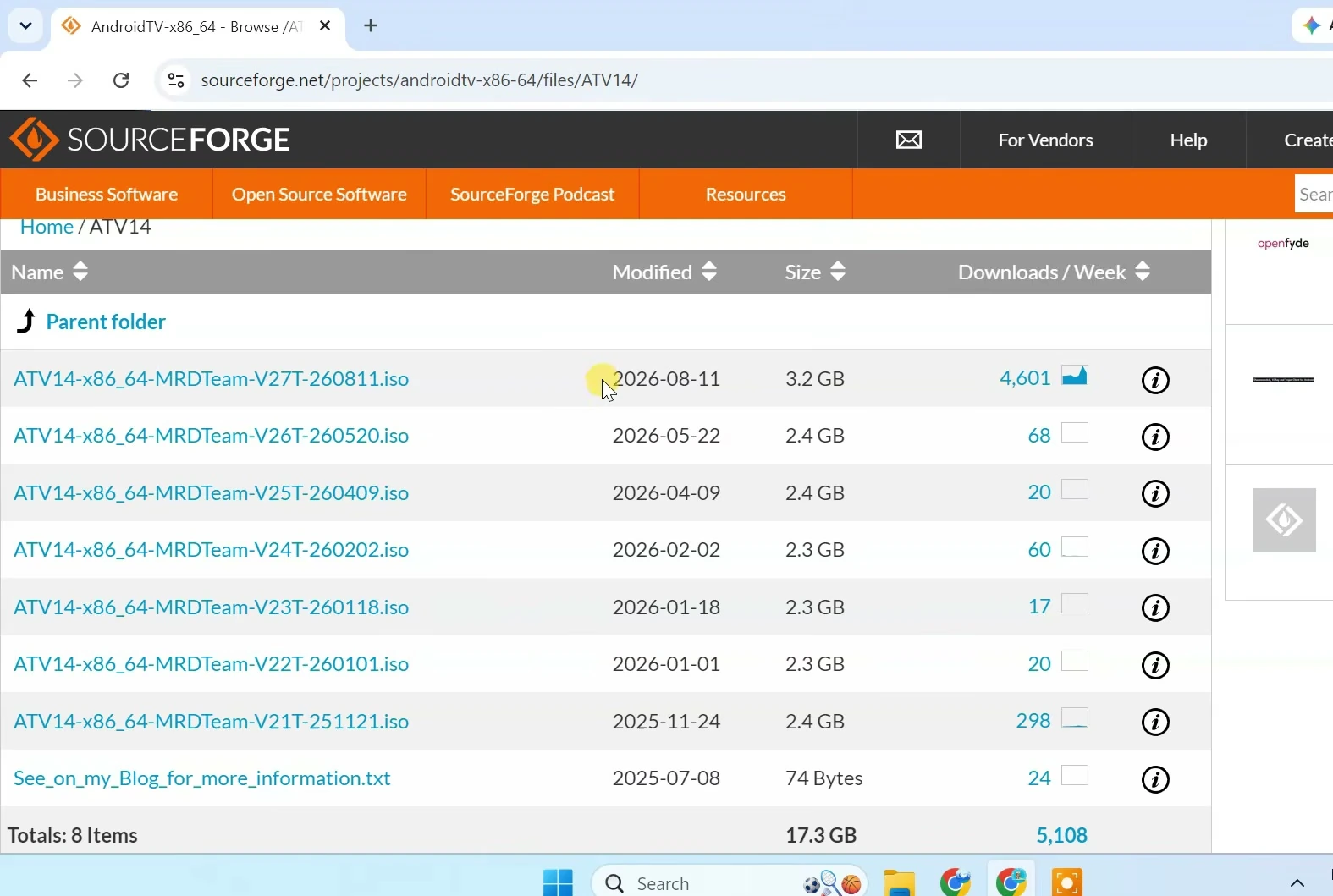Open info for ATV14 V22T-260101.iso file
Viewport: 1333px width, 896px height.
(x=1155, y=665)
